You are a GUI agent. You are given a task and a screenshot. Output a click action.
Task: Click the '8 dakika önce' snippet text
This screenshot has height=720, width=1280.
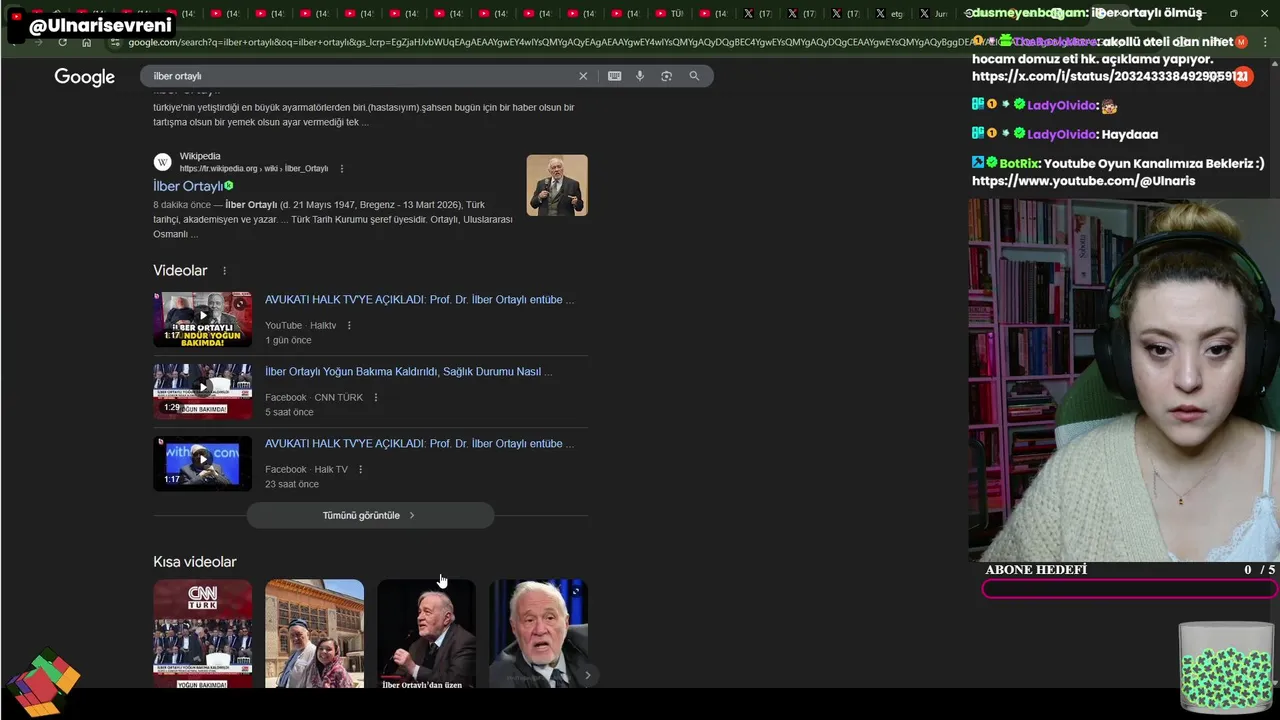[182, 205]
